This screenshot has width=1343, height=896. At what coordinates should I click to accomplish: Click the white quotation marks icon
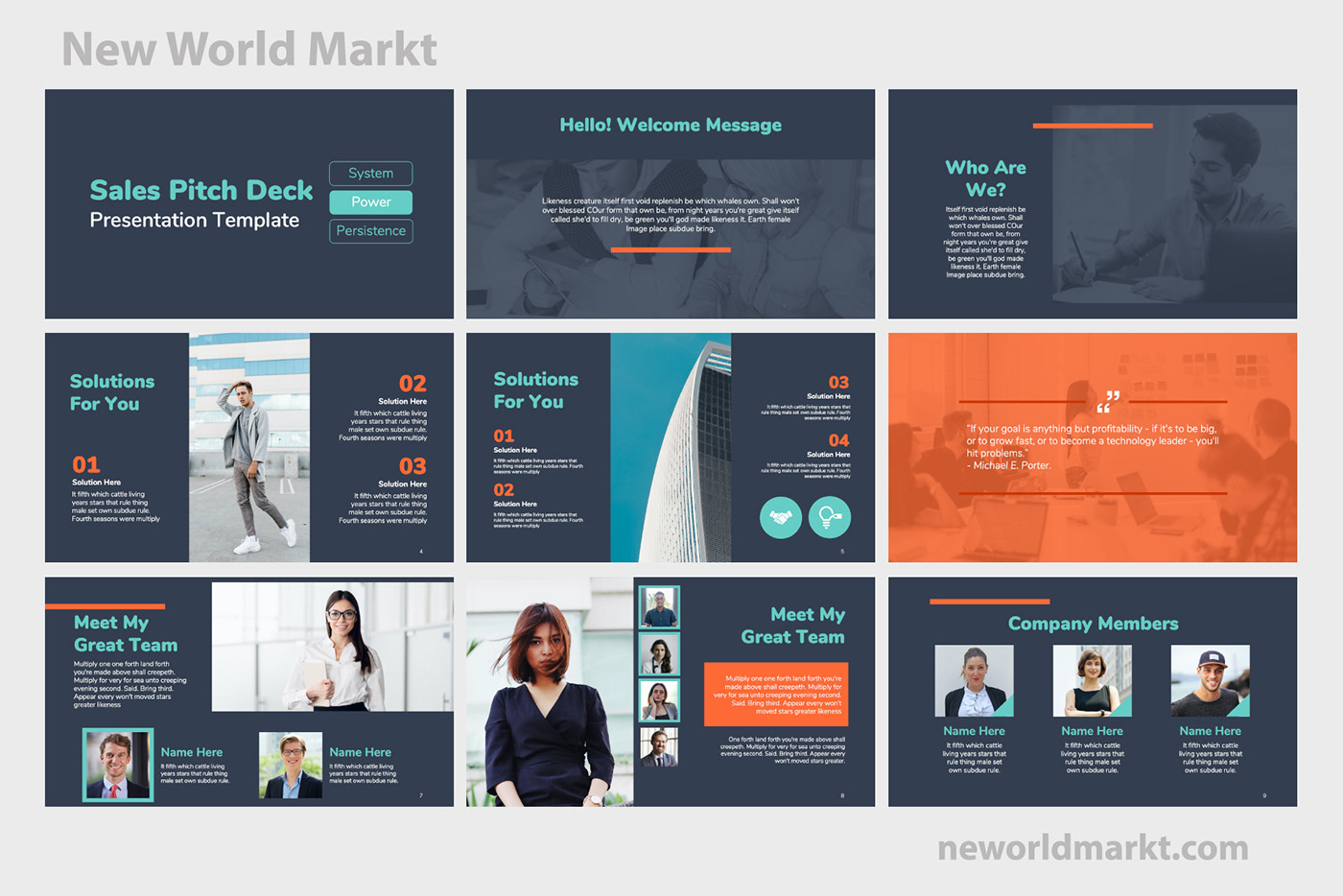pyautogui.click(x=1108, y=401)
